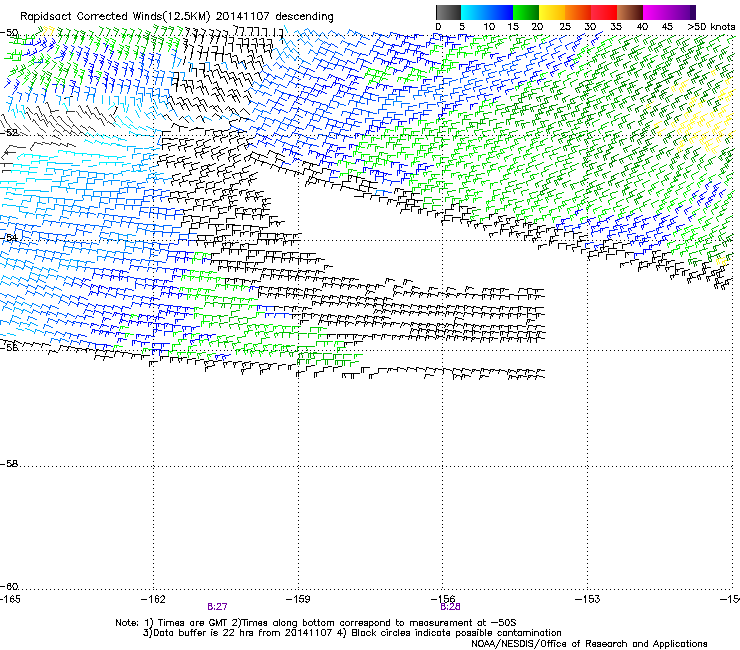Click the '-52' latitude axis label
This screenshot has height=650, width=740.
click(9, 133)
